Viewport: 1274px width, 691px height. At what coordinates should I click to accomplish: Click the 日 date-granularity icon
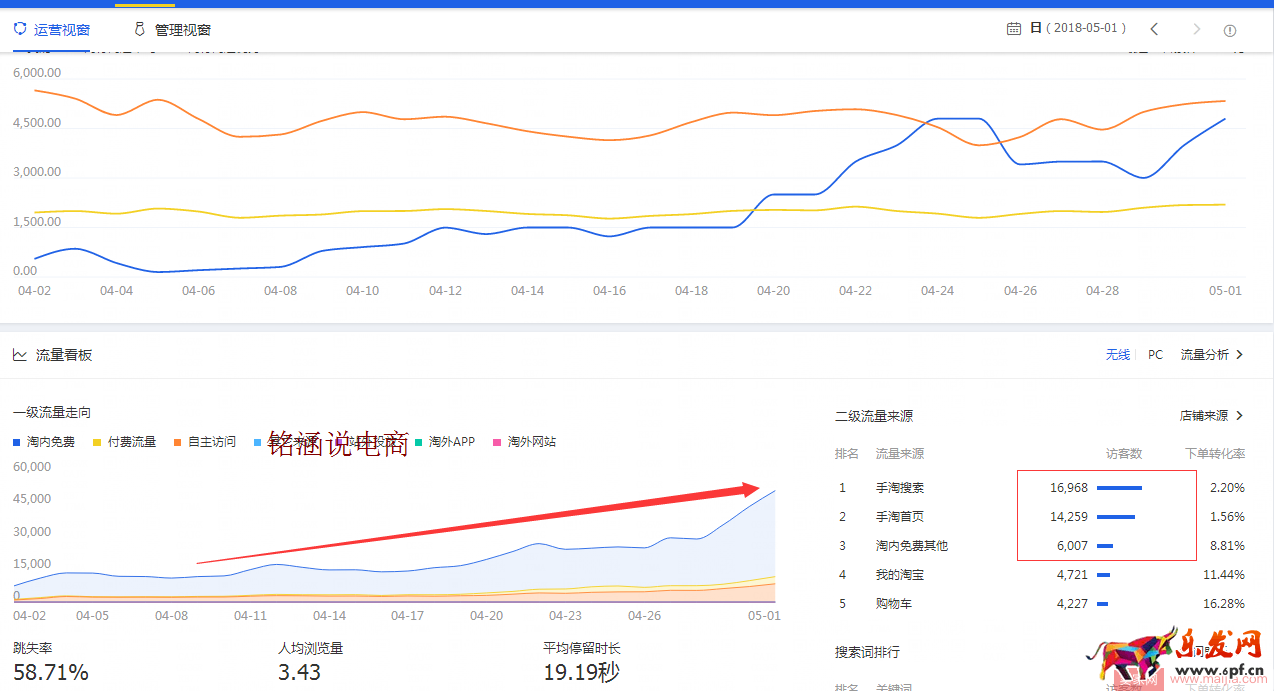(1034, 29)
